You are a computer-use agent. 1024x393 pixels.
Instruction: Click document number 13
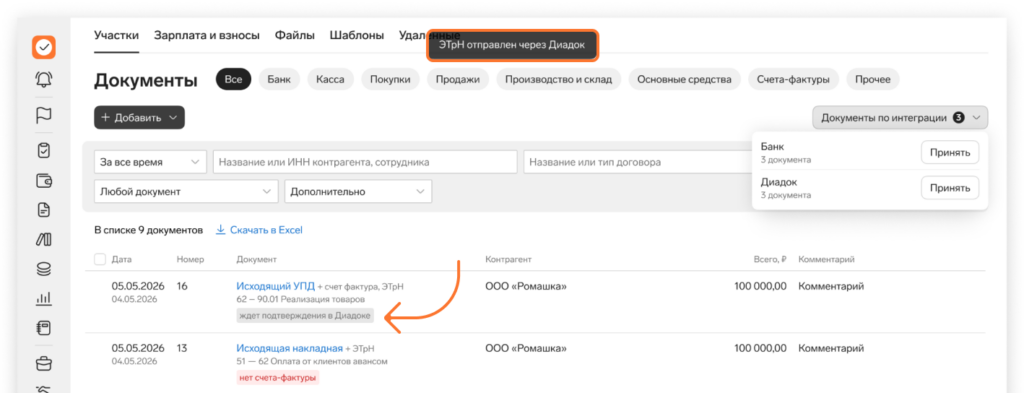[182, 348]
